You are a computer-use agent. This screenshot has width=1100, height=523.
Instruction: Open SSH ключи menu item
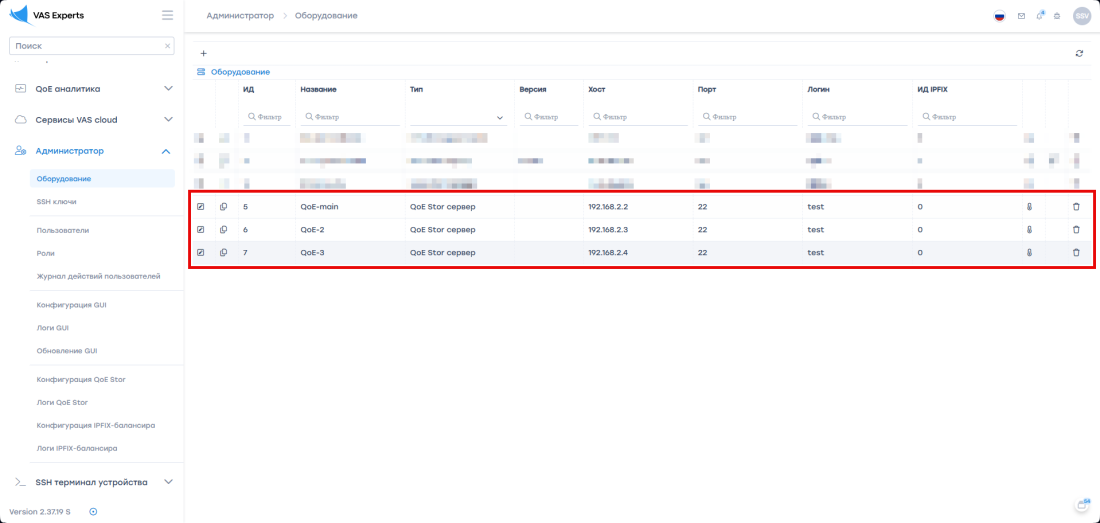[x=56, y=201]
